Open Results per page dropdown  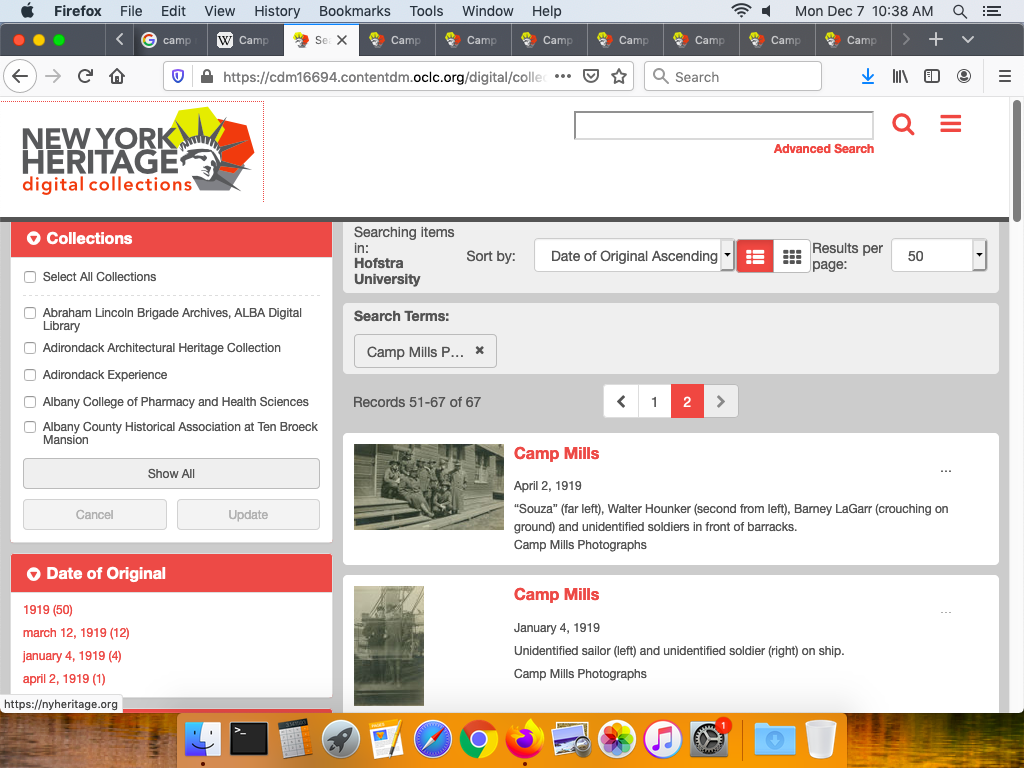[x=938, y=256]
